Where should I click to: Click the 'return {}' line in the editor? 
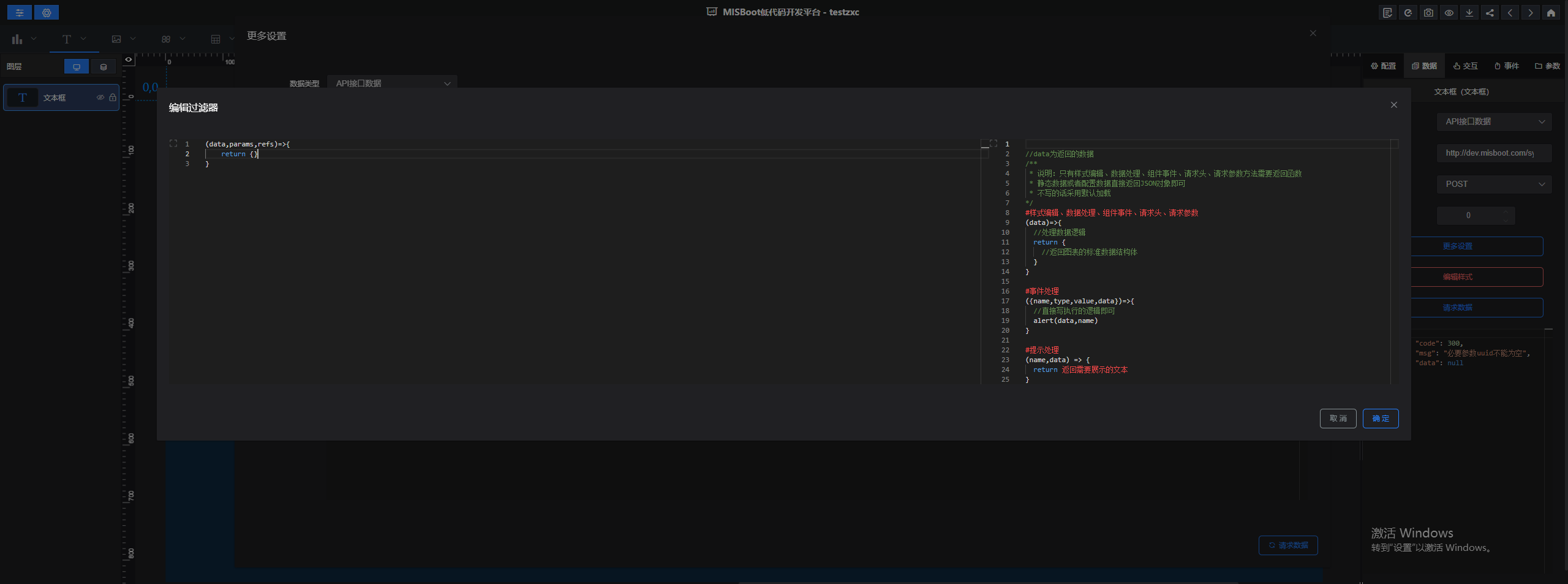click(239, 154)
